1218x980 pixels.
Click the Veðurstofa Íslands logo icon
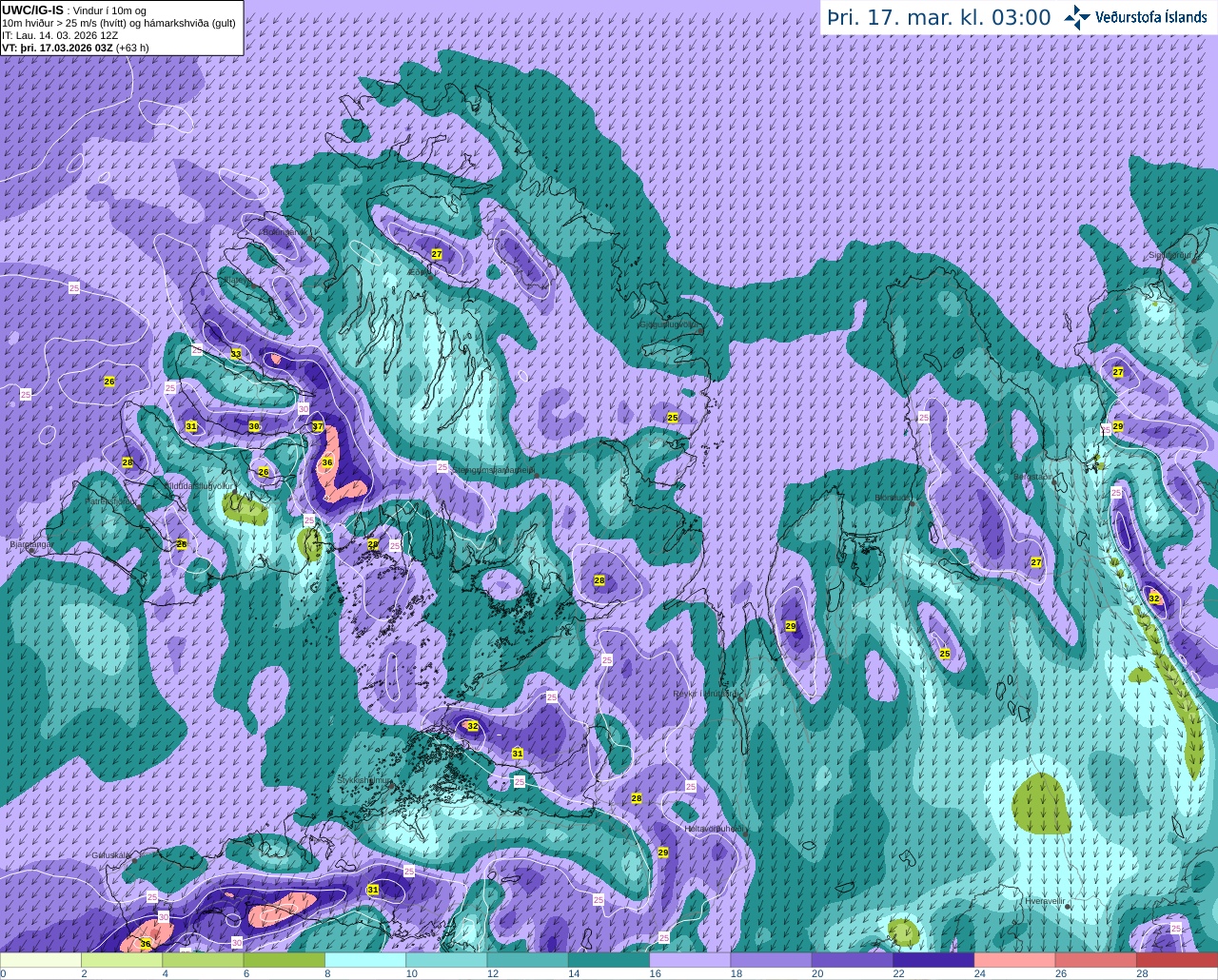(1077, 17)
